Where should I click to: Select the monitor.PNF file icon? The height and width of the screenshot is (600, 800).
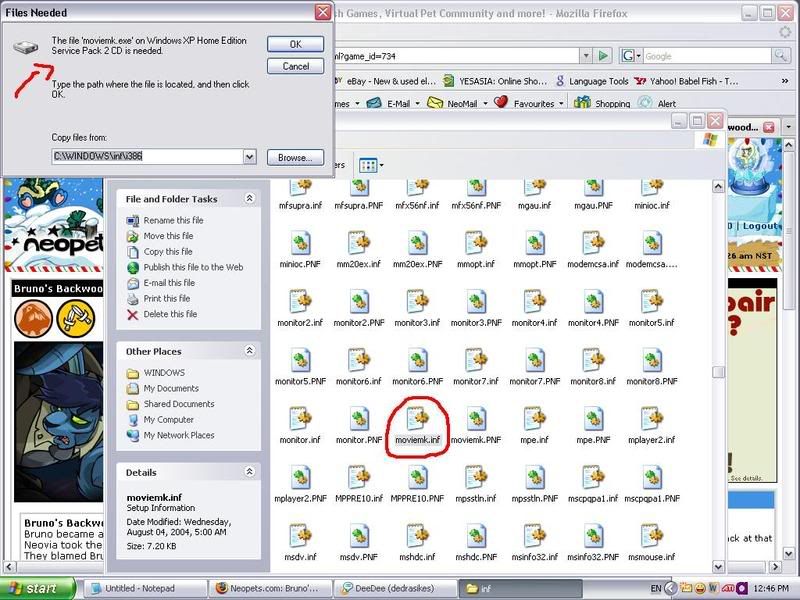point(359,418)
